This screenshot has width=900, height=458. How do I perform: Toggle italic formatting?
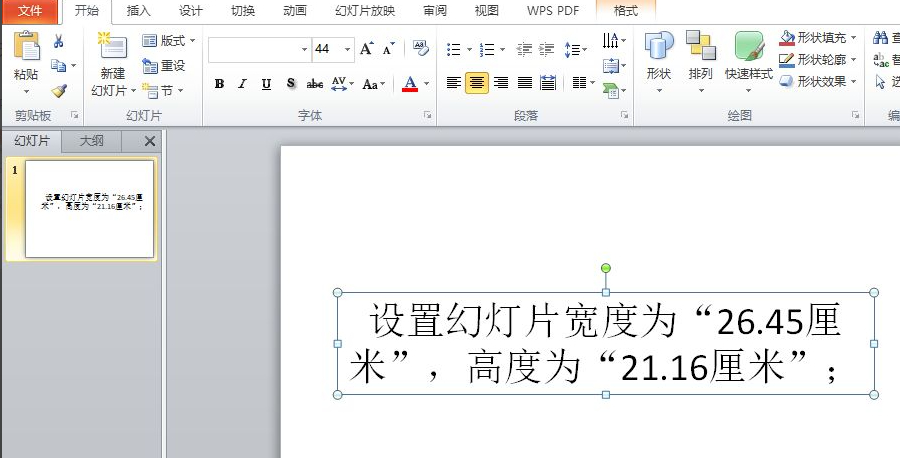pos(242,84)
